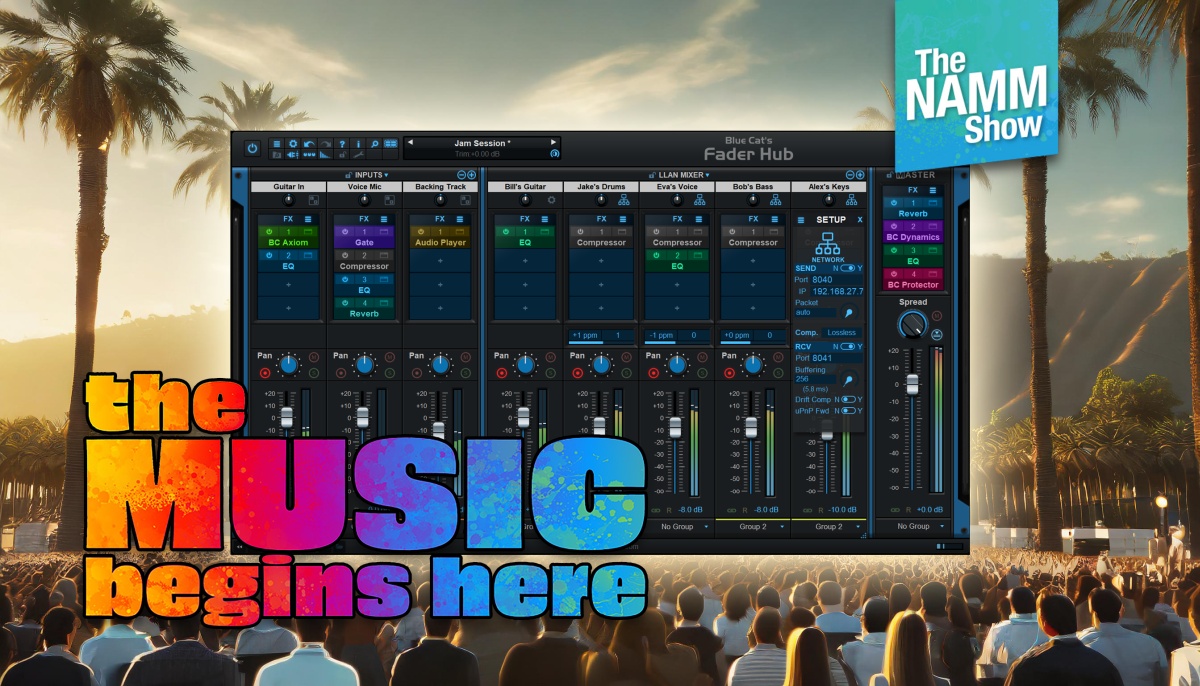Click the send Port 8040 field
The image size is (1200, 686).
pos(837,280)
